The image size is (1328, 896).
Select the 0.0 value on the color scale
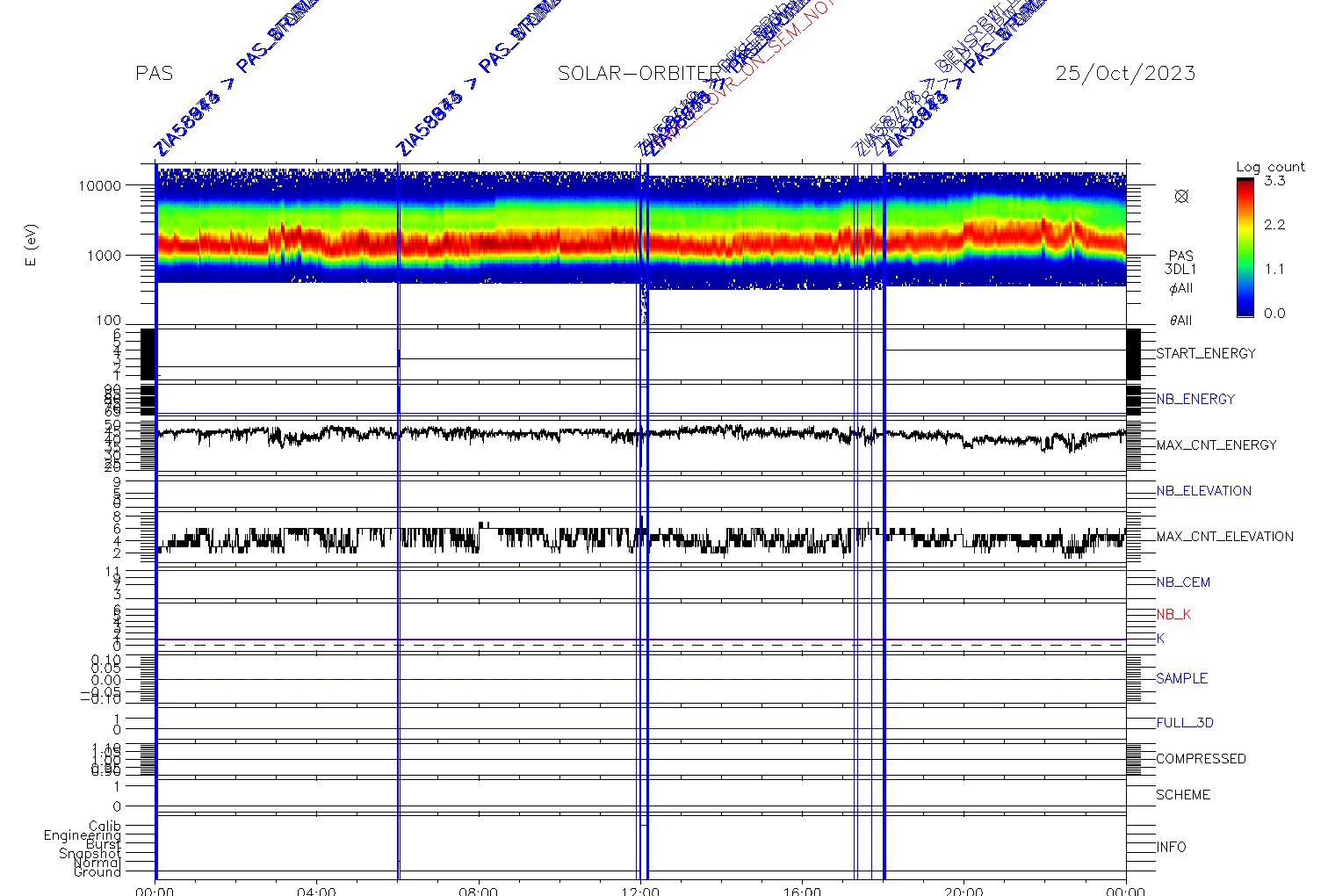(1274, 313)
